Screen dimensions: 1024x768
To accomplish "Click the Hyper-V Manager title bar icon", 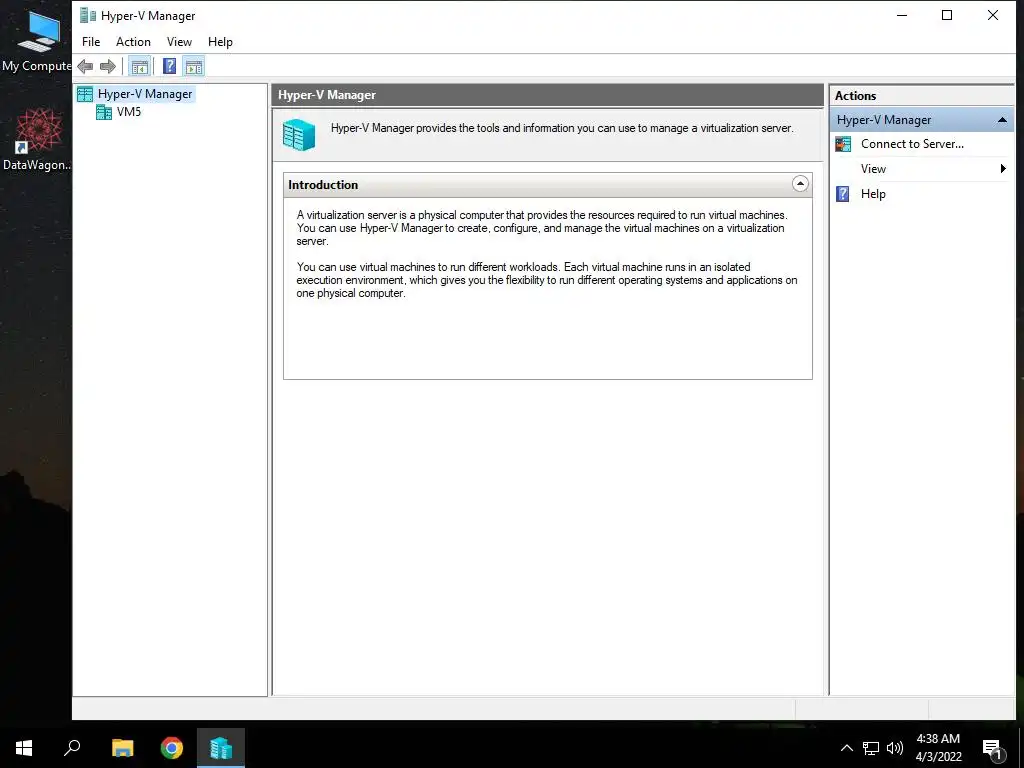I will click(x=88, y=16).
